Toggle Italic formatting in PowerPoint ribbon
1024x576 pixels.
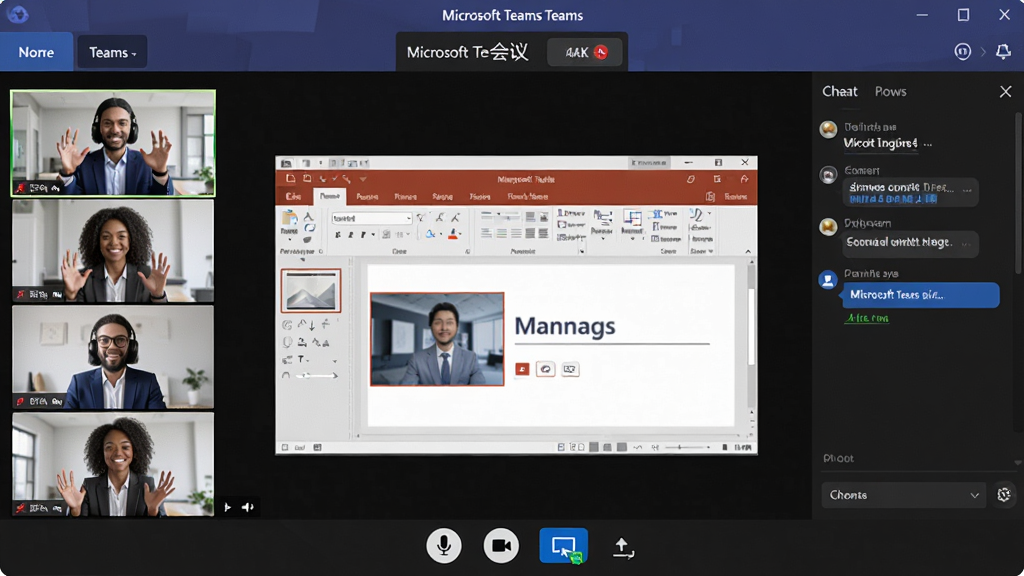[x=351, y=234]
